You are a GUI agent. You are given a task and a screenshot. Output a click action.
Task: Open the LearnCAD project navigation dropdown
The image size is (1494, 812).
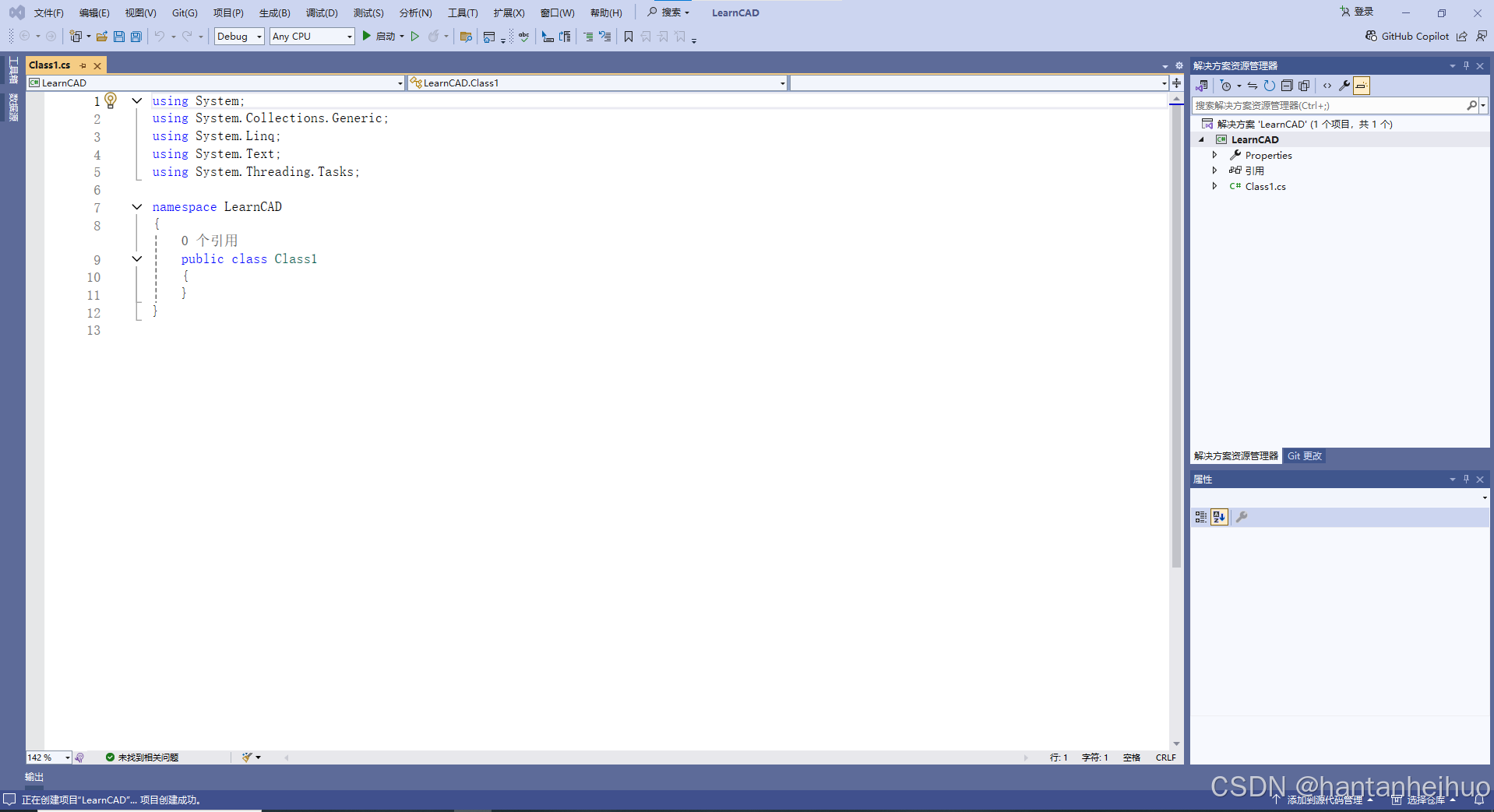point(216,83)
